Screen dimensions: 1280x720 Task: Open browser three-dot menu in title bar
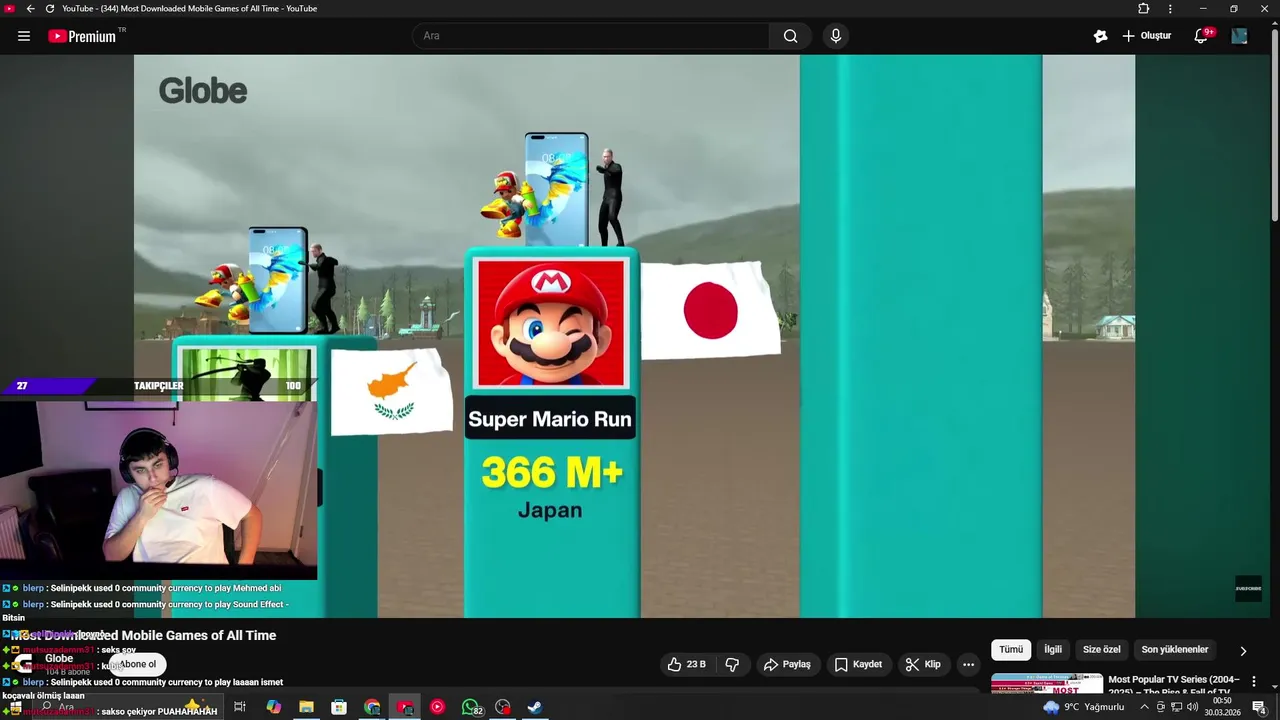[1170, 9]
